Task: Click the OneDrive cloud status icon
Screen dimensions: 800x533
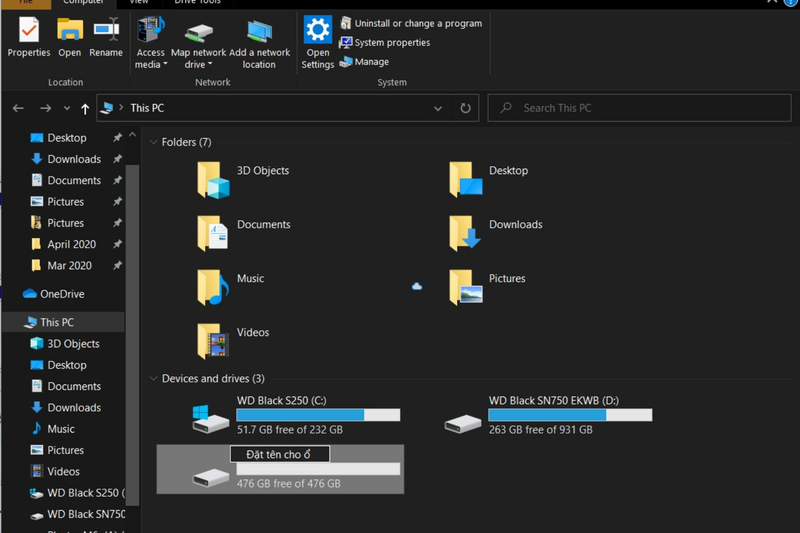Action: (417, 286)
